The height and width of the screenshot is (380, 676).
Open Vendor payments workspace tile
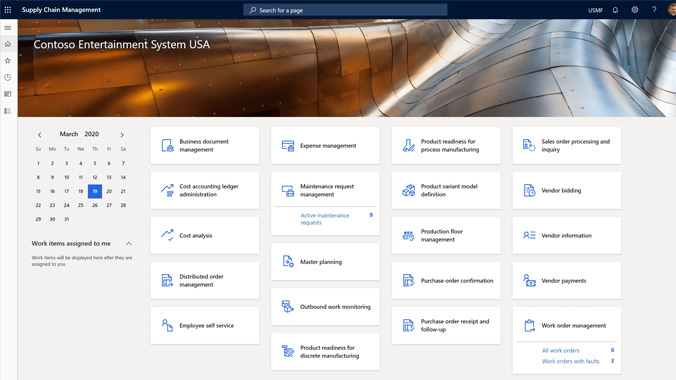pos(567,280)
